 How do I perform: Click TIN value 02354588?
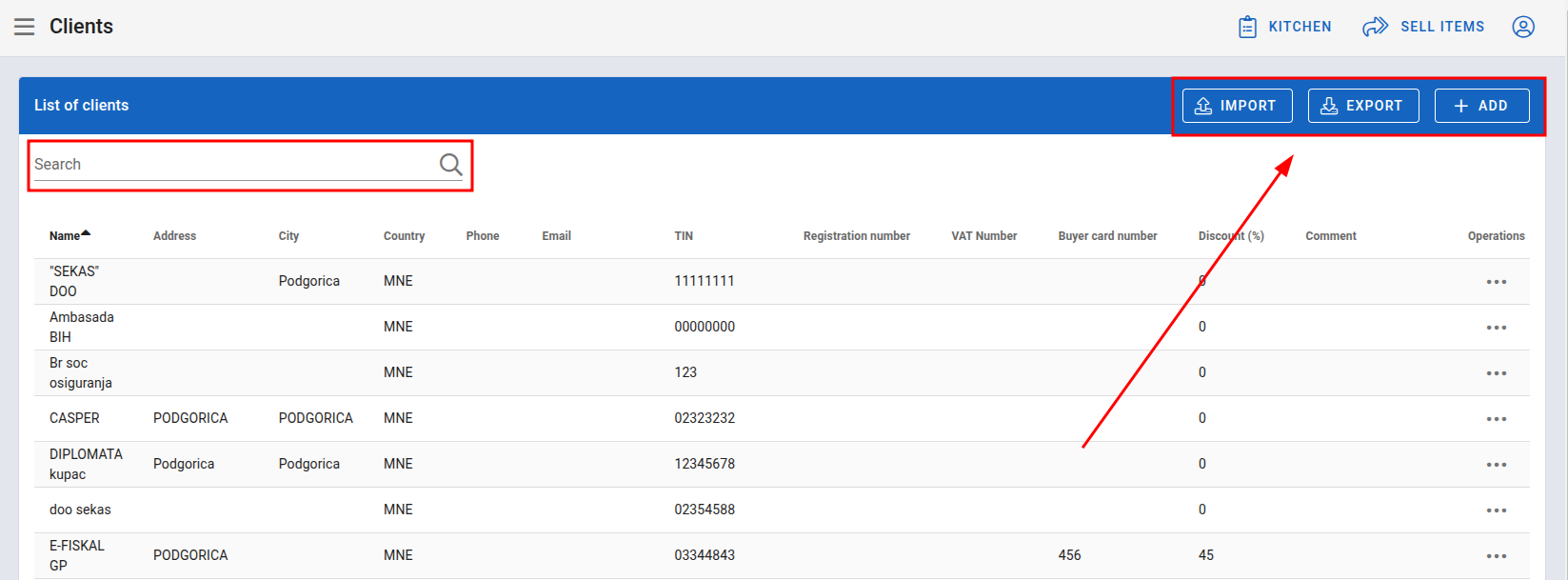[705, 510]
